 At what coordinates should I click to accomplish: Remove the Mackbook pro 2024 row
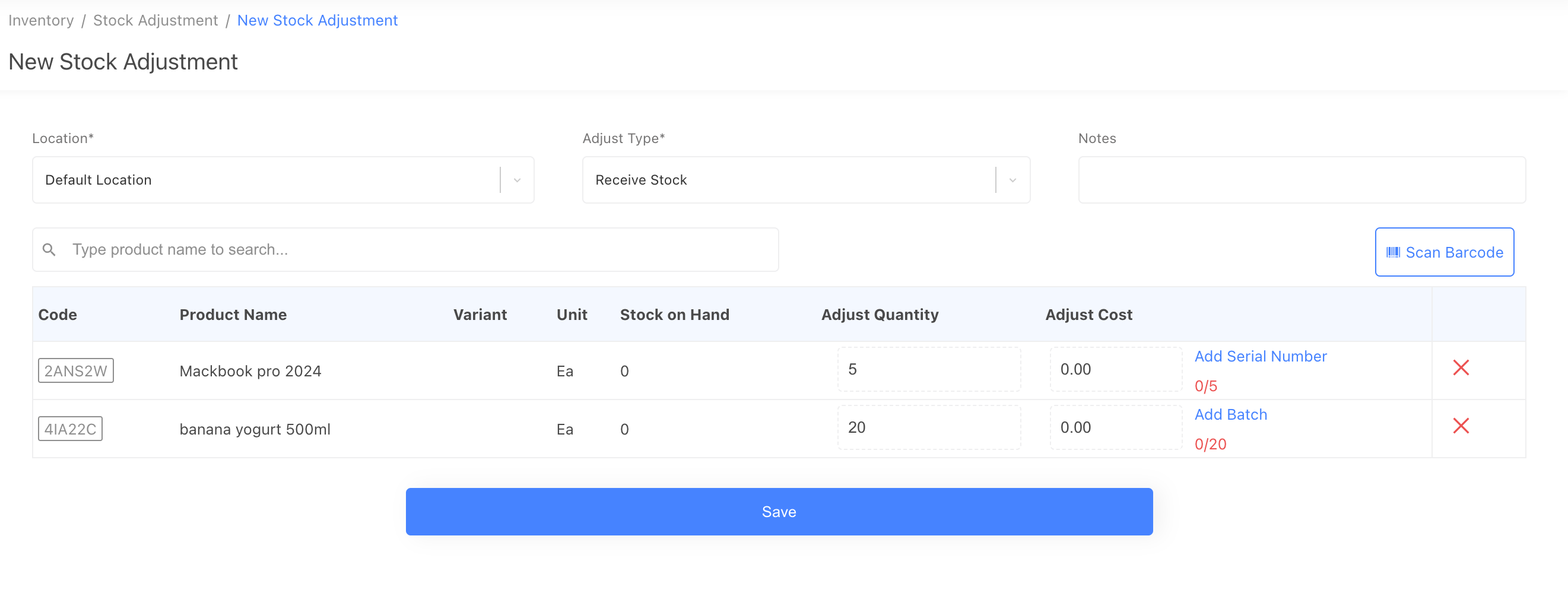coord(1460,367)
